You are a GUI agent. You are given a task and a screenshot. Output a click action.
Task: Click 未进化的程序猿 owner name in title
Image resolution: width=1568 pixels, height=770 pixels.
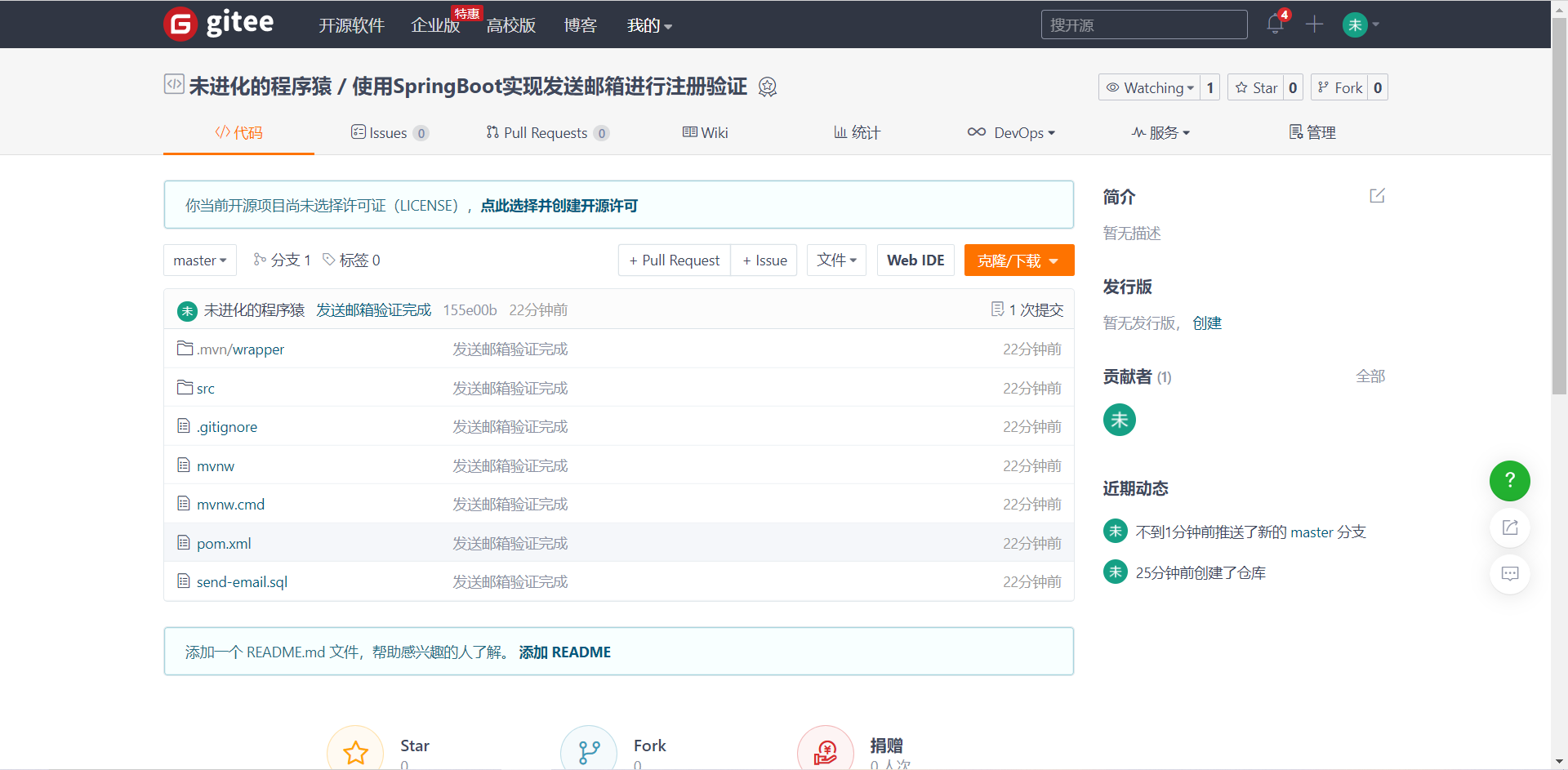pyautogui.click(x=261, y=87)
